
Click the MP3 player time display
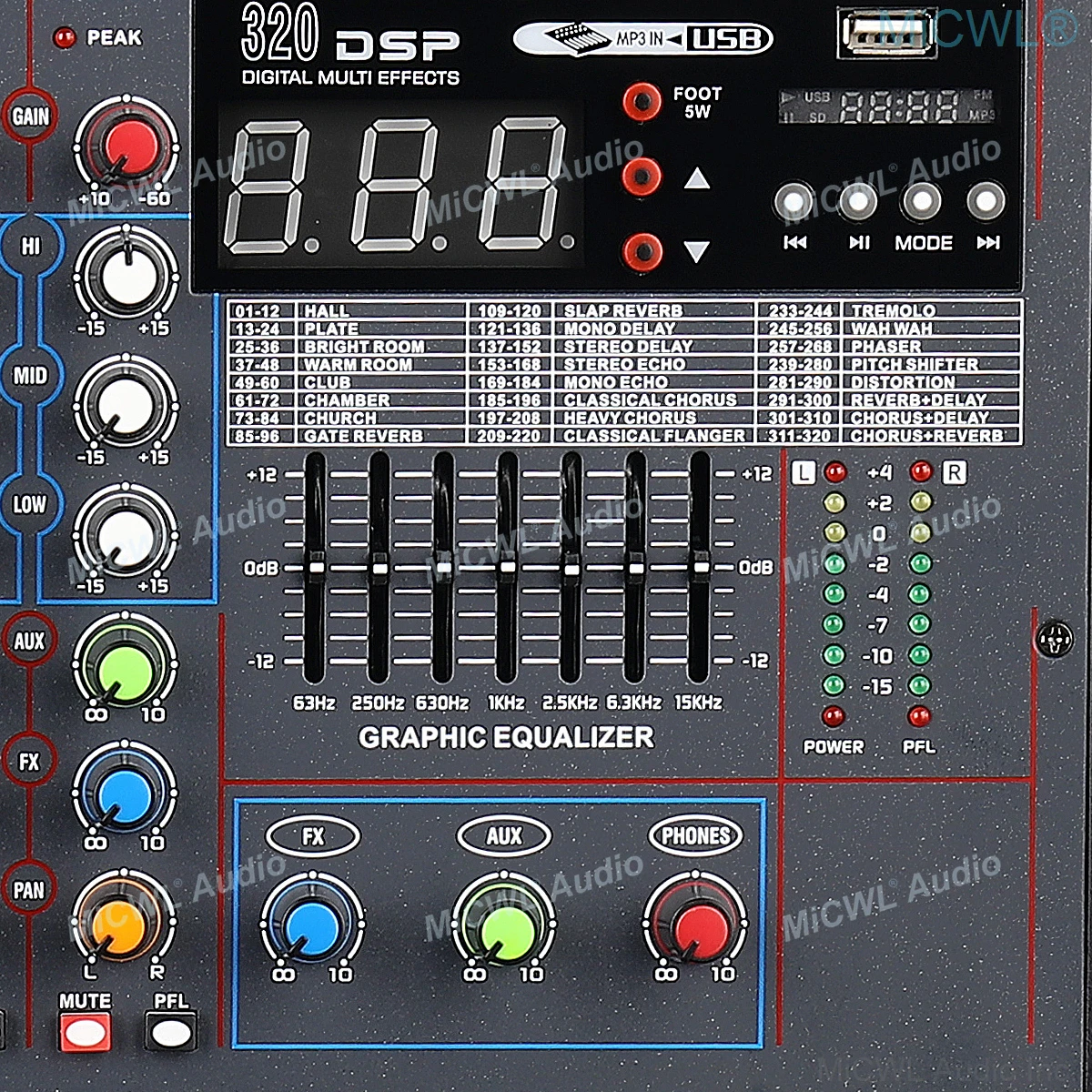pos(887,106)
